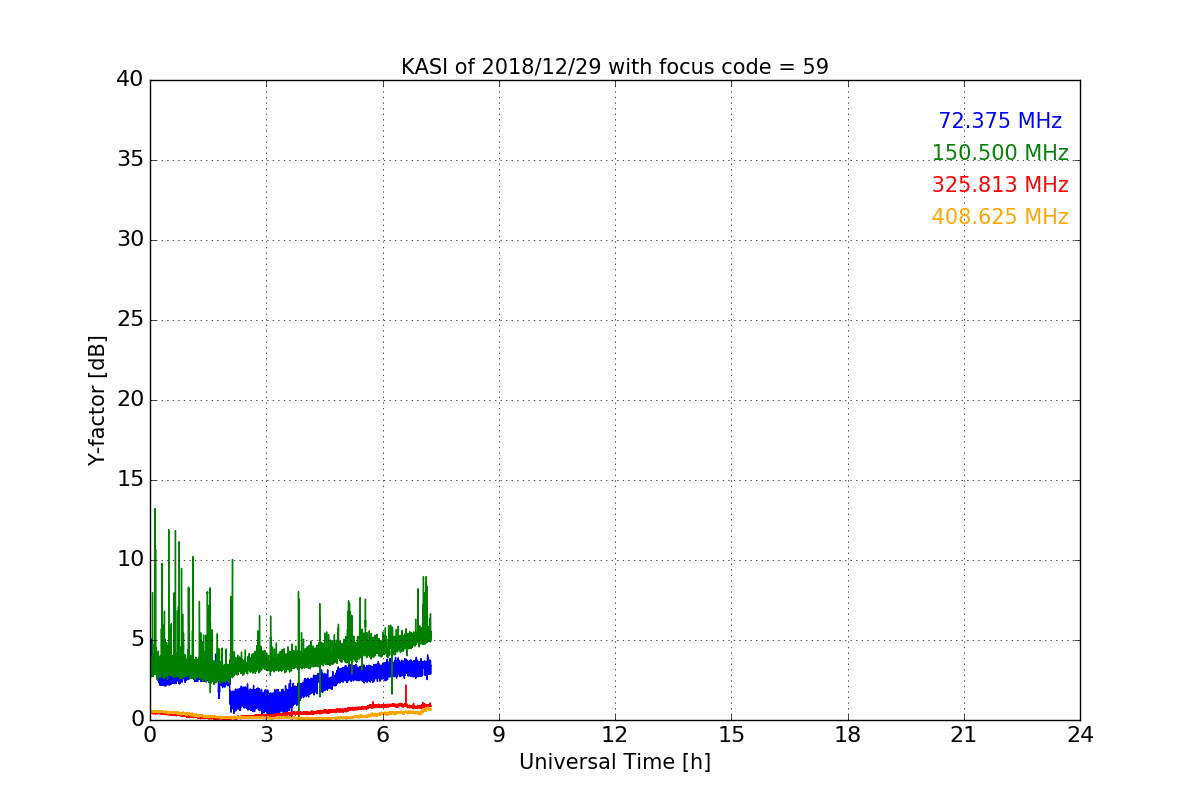This screenshot has height=800, width=1200.
Task: Click the y-axis tick label '30'
Action: tap(130, 240)
